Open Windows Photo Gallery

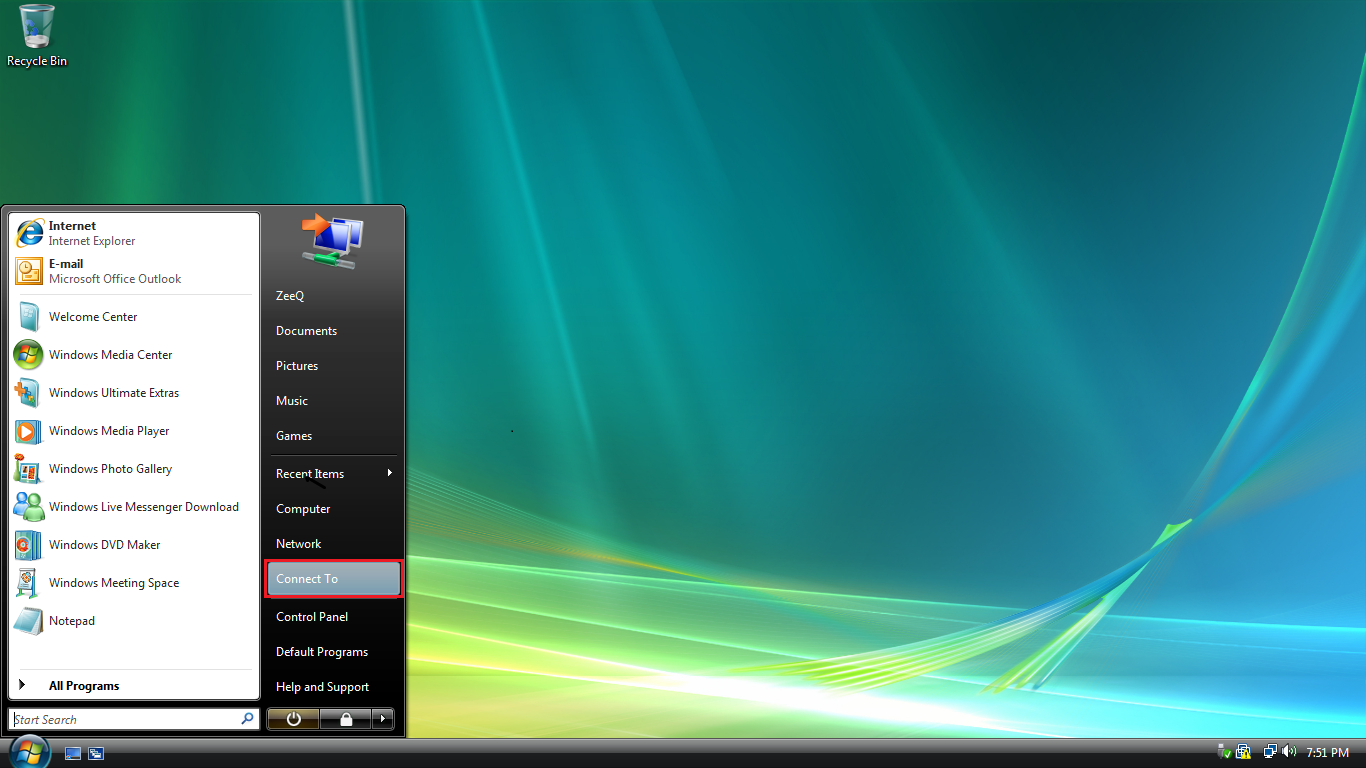[x=134, y=469]
